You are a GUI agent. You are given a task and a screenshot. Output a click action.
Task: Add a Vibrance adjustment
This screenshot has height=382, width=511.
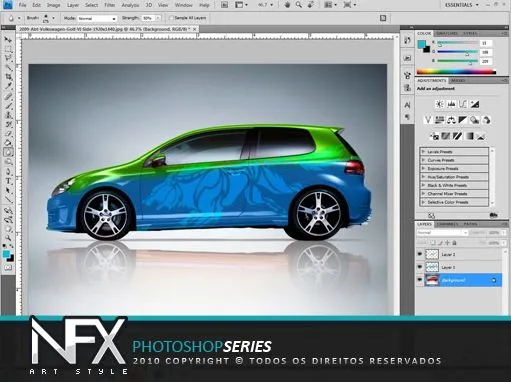point(428,120)
